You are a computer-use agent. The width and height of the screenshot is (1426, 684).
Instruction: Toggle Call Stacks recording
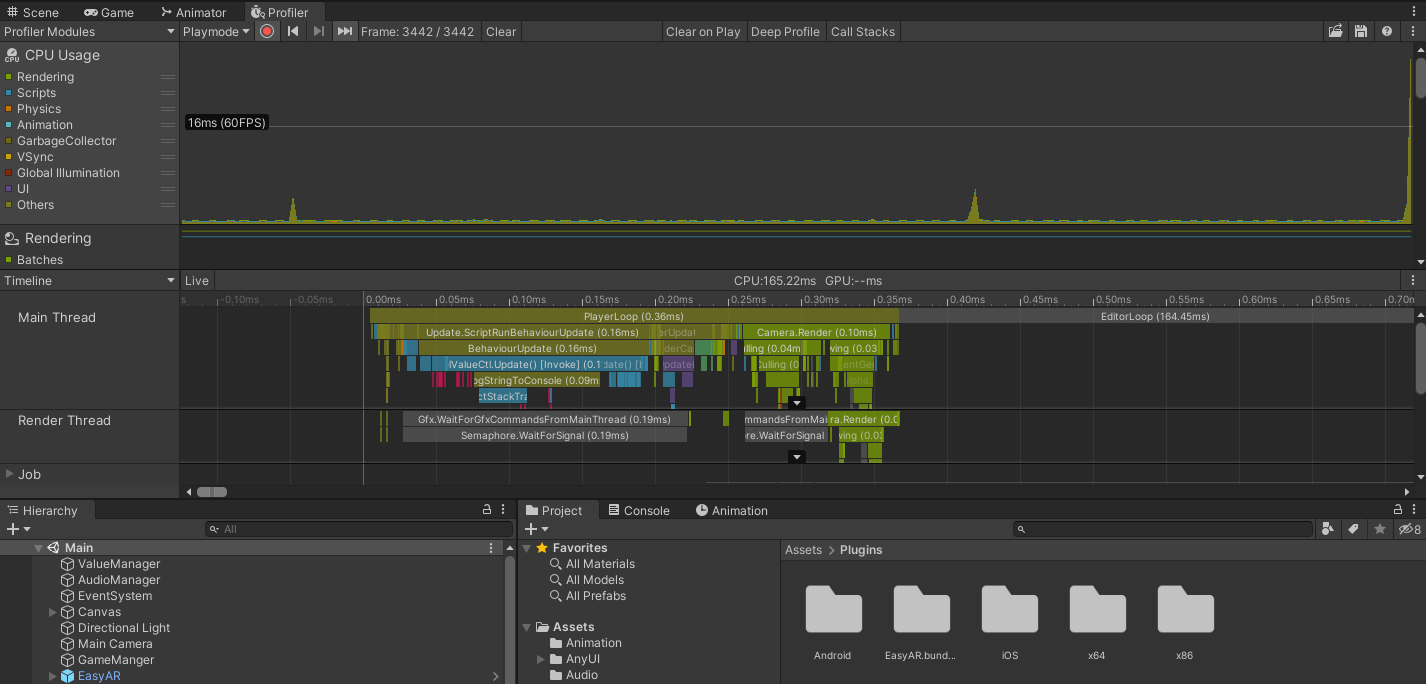point(863,32)
